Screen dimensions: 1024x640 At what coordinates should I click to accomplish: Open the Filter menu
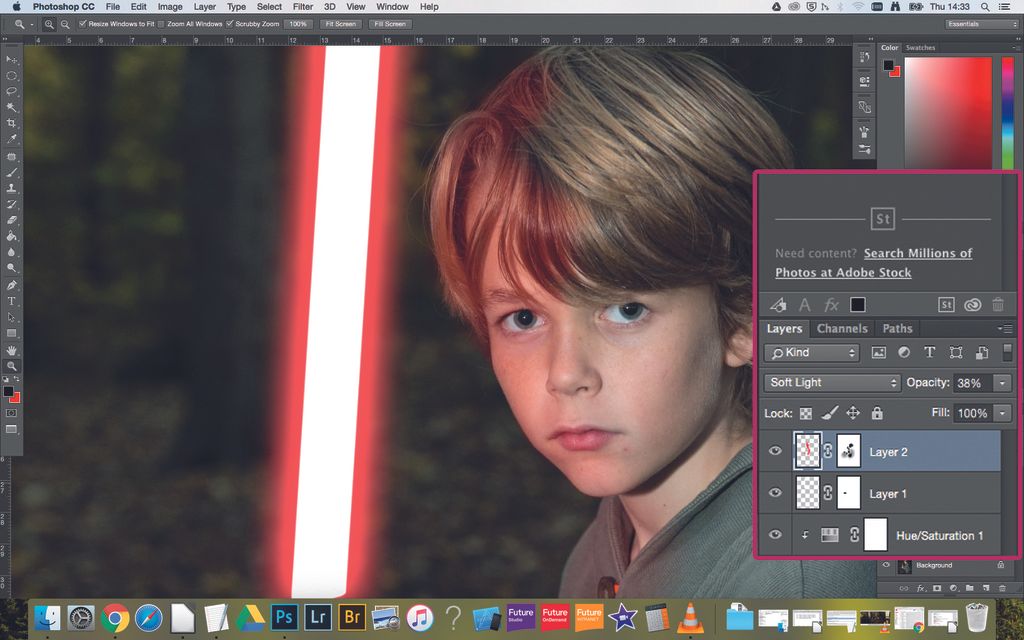point(302,7)
